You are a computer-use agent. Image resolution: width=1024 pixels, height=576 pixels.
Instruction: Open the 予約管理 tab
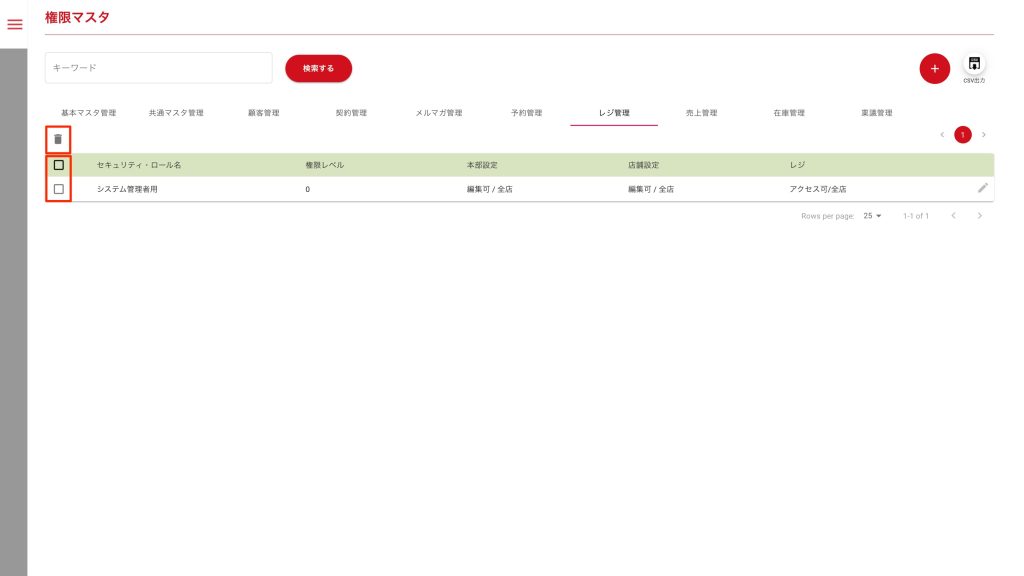click(x=526, y=113)
